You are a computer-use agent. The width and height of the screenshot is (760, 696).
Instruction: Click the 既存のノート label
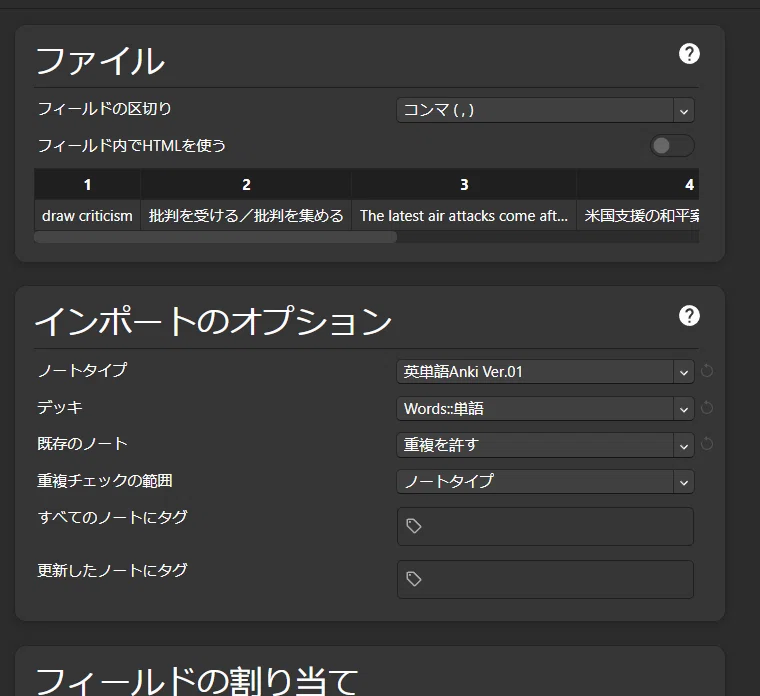pos(82,443)
